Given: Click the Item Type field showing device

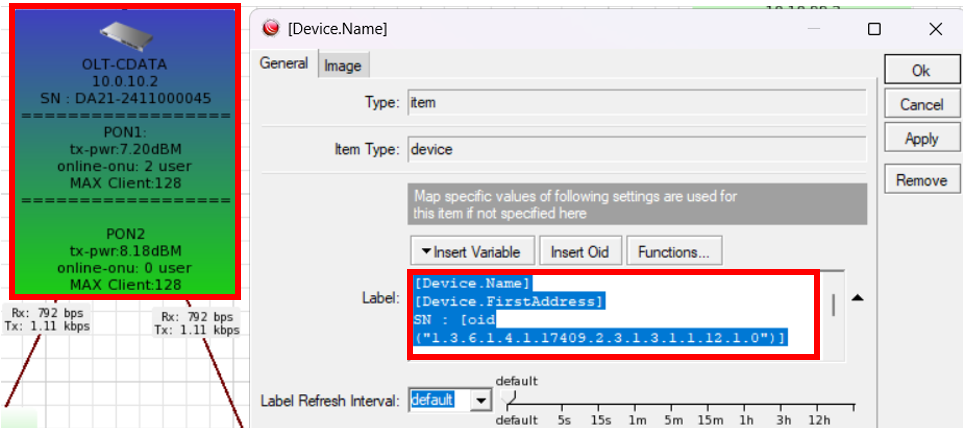Looking at the screenshot, I should click(x=636, y=149).
